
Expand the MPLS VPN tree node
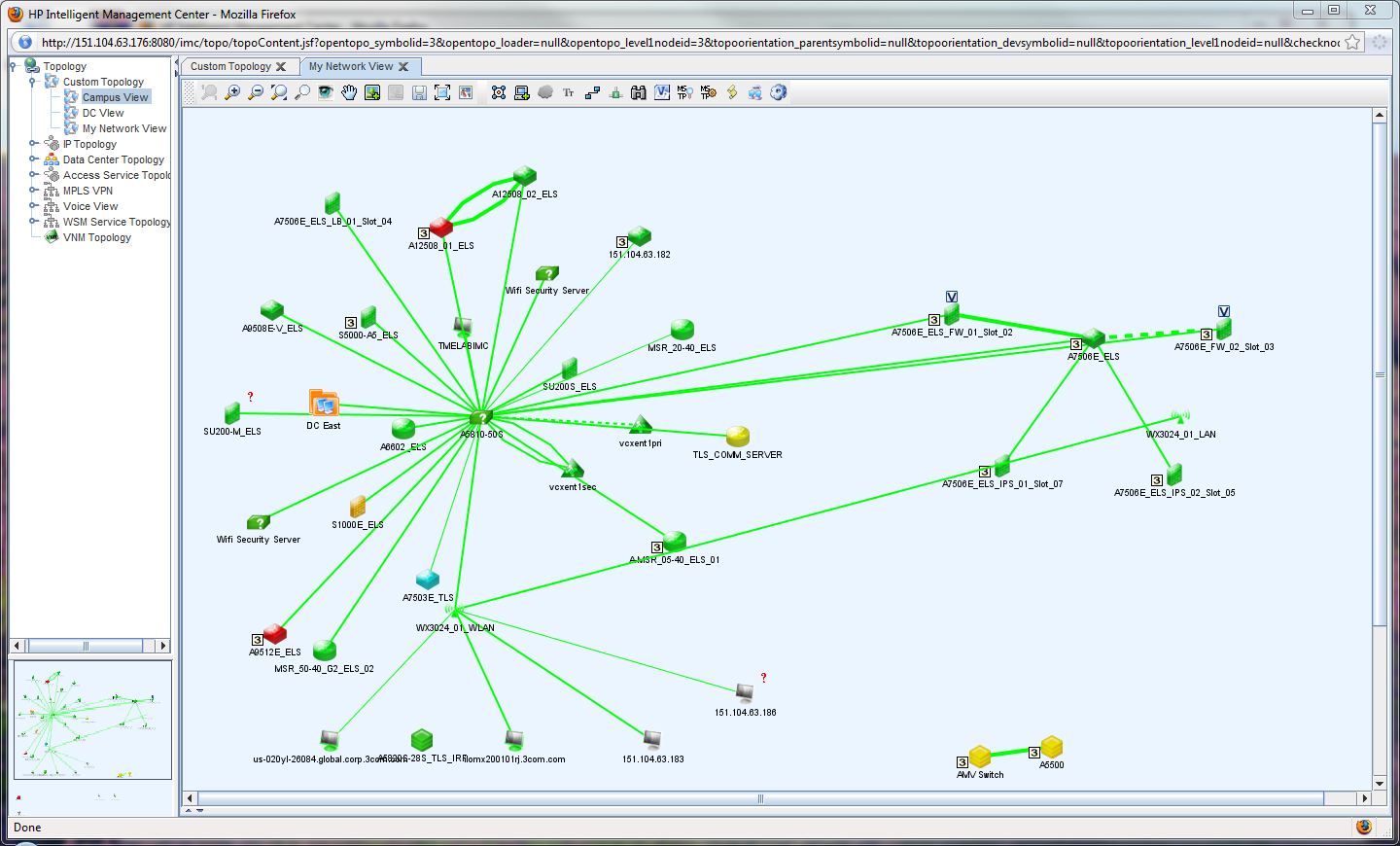pos(32,191)
